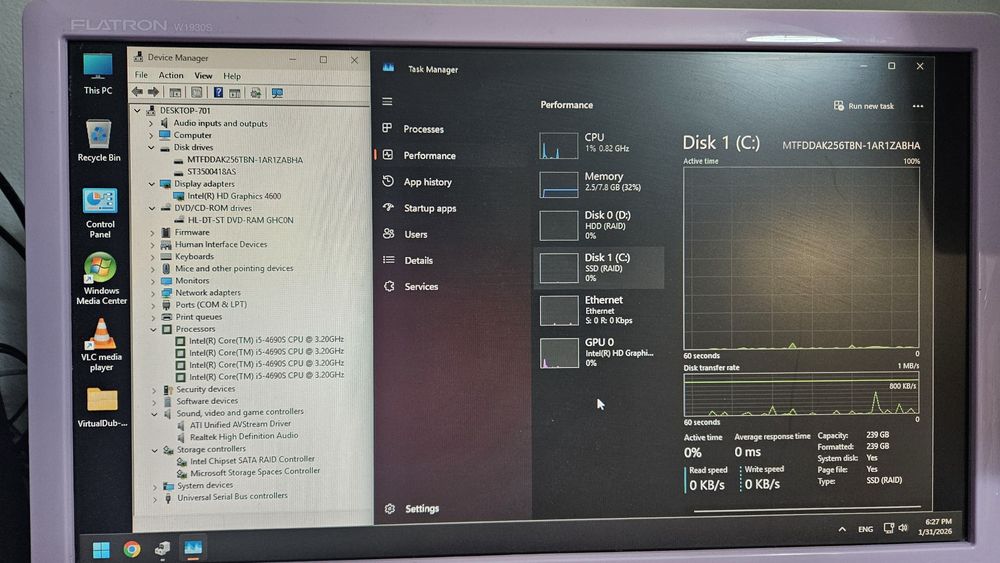The width and height of the screenshot is (1000, 563).
Task: Click the ENG language indicator
Action: pos(865,529)
